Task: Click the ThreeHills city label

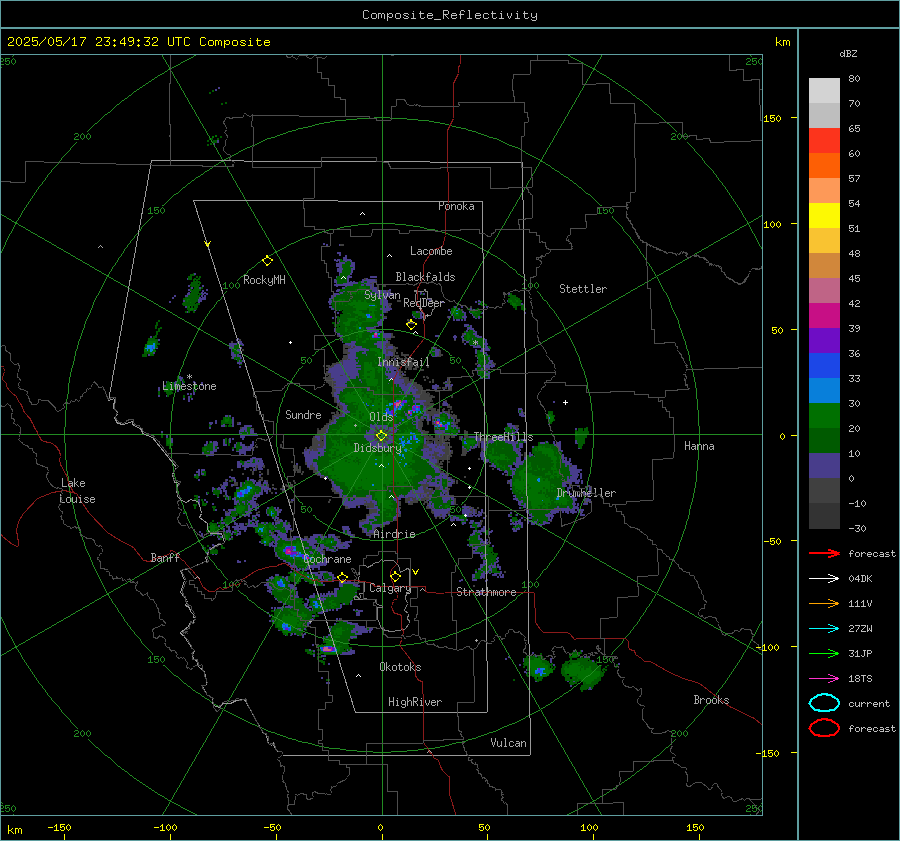Action: (x=503, y=437)
